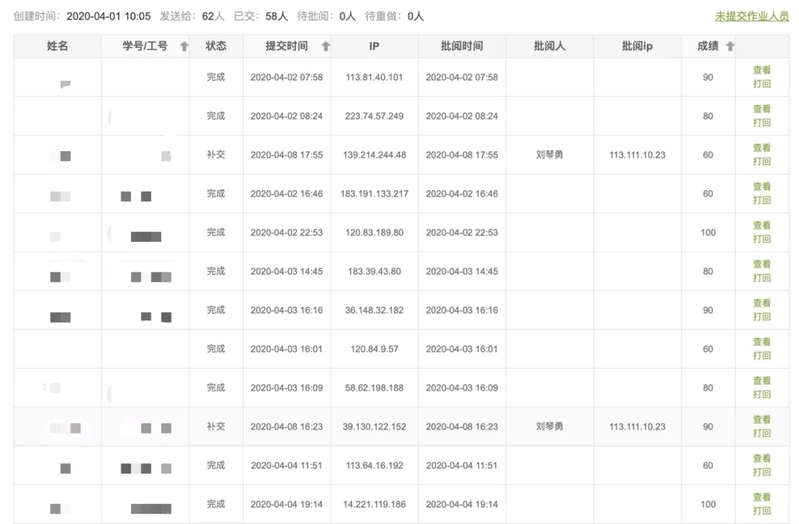Click sort arrow beside 成绩 header
Viewport: 799px width, 524px height.
(730, 47)
